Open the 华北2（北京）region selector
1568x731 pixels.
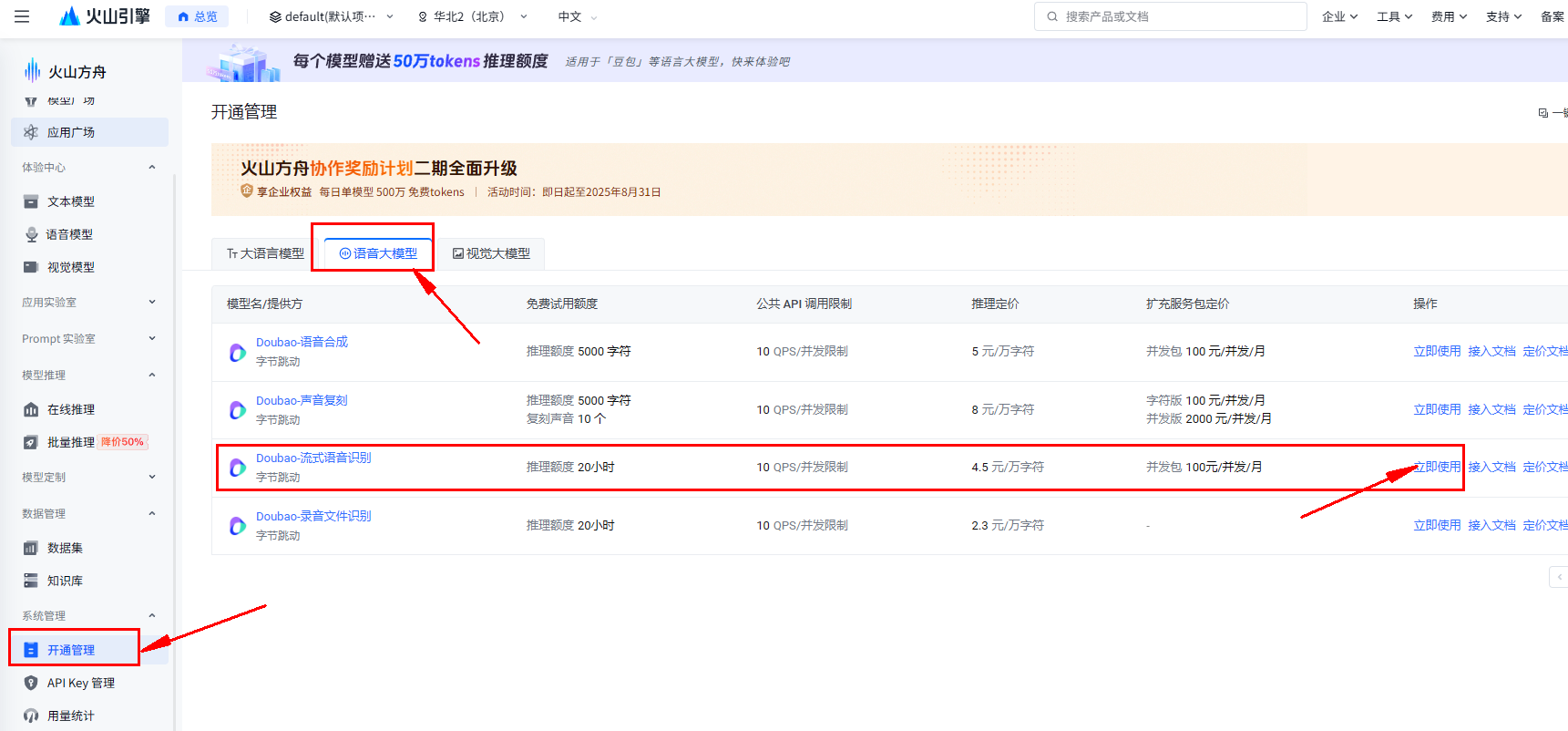[472, 16]
